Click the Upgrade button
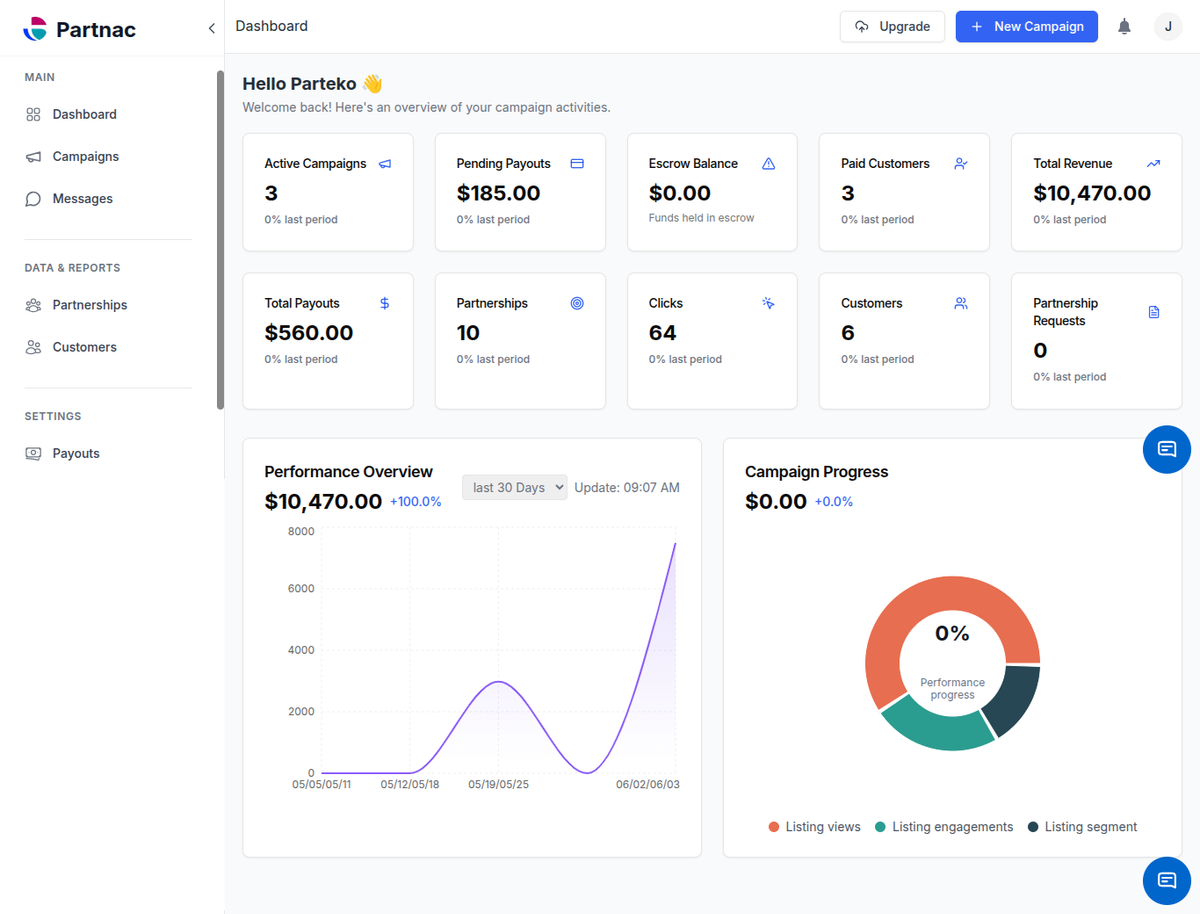Viewport: 1200px width, 914px height. [x=892, y=27]
